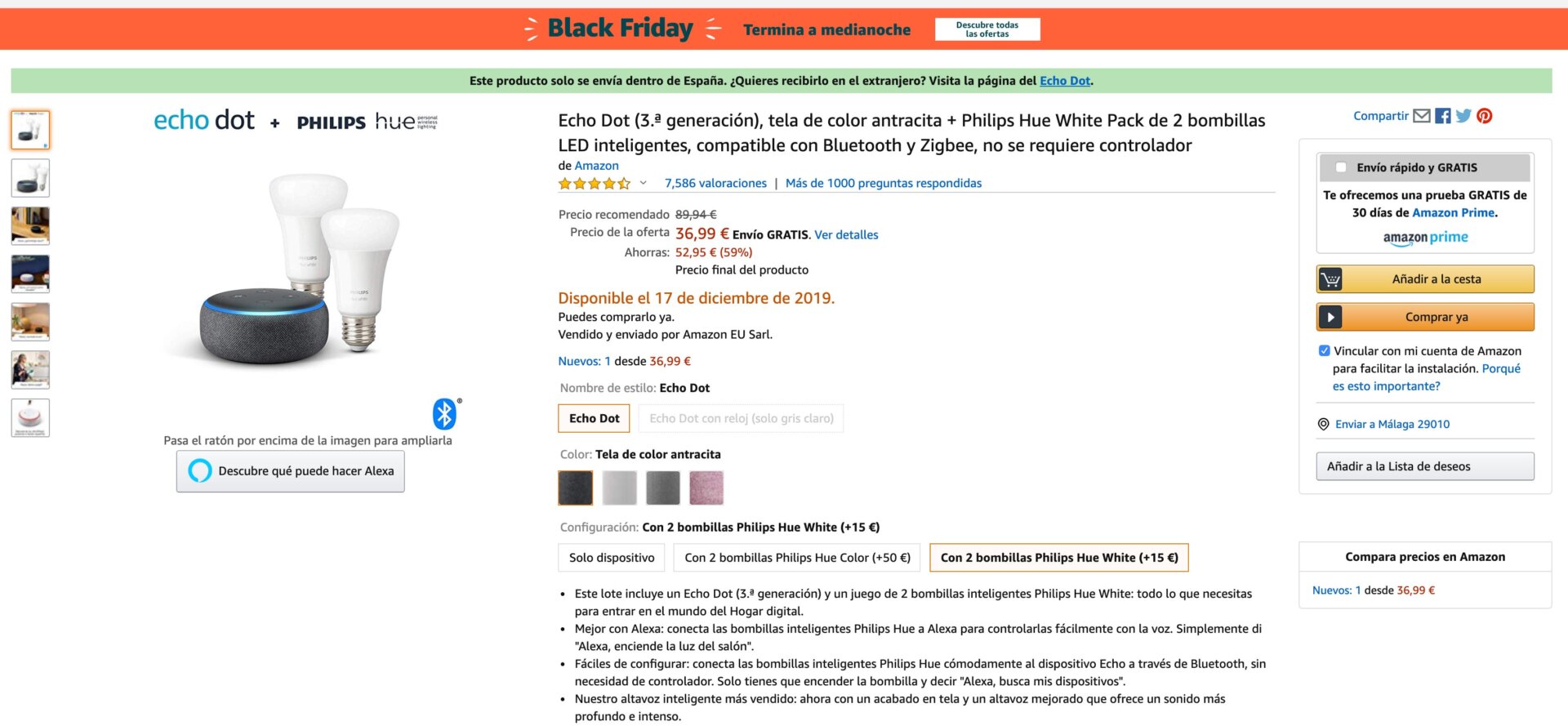
Task: Click the play arrow icon on Comprar ya
Action: (1330, 317)
